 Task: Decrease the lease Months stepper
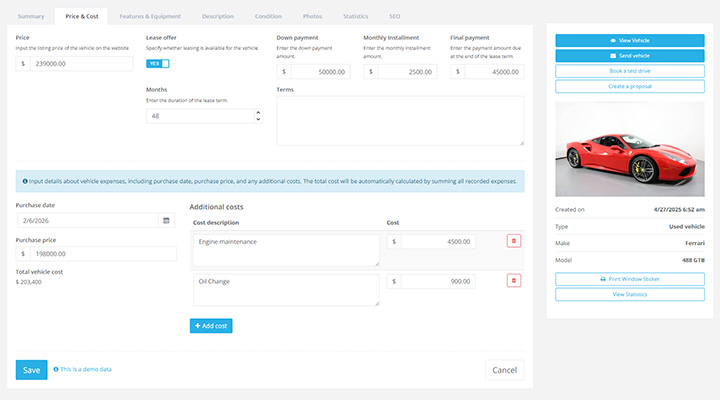point(258,119)
